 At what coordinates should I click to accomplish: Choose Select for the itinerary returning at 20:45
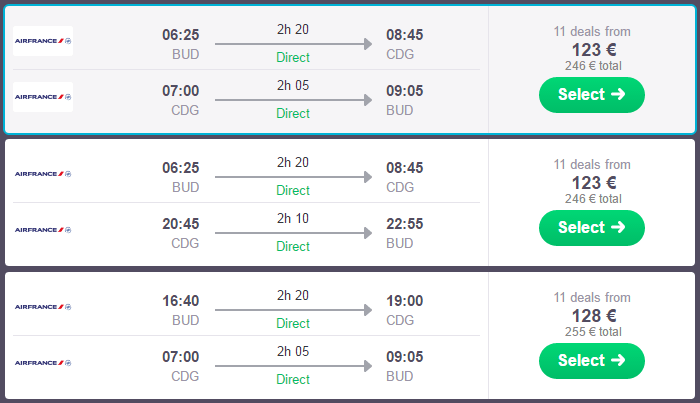(591, 228)
